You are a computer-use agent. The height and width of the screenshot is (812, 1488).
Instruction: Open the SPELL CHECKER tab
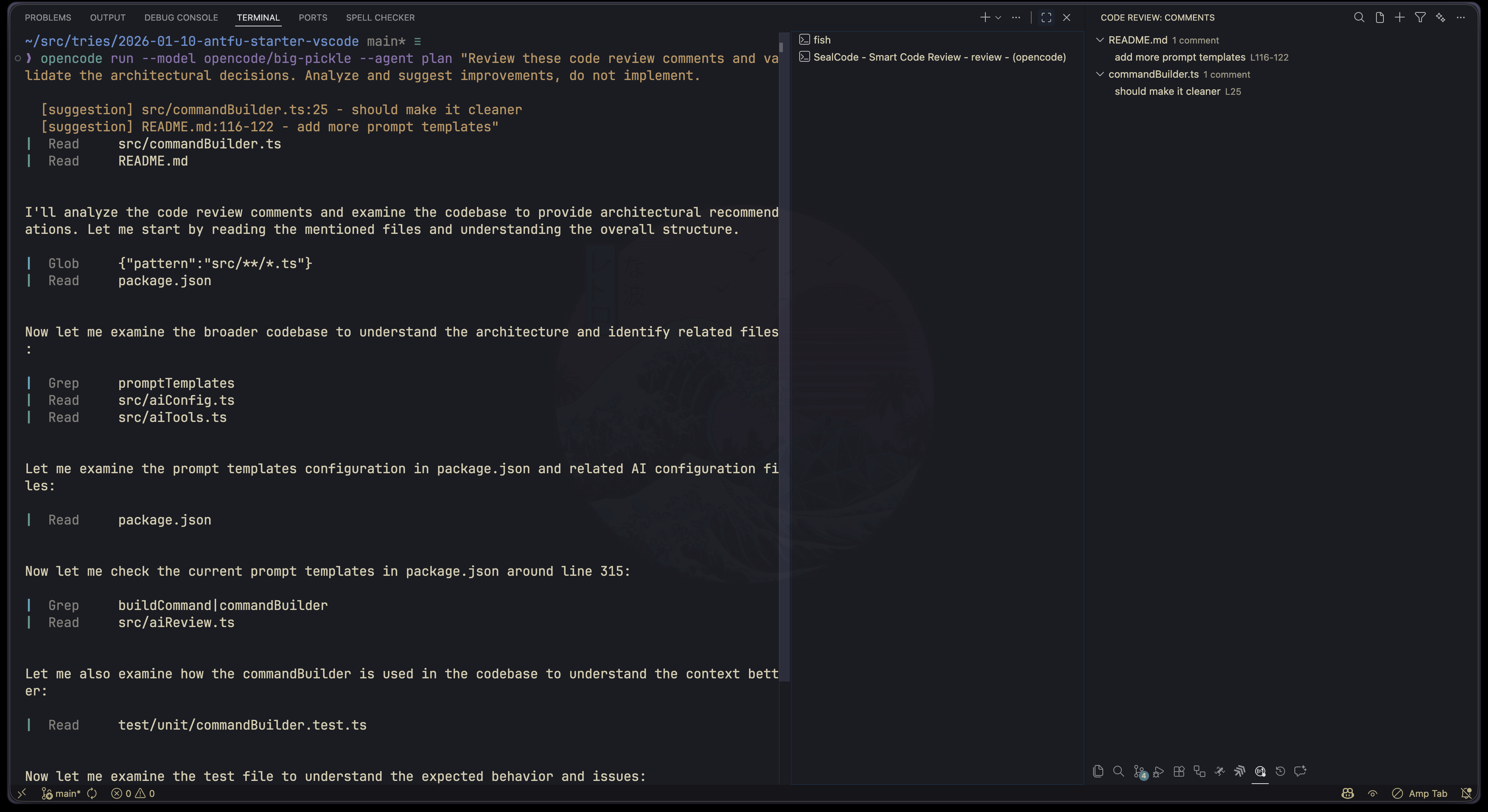point(379,17)
